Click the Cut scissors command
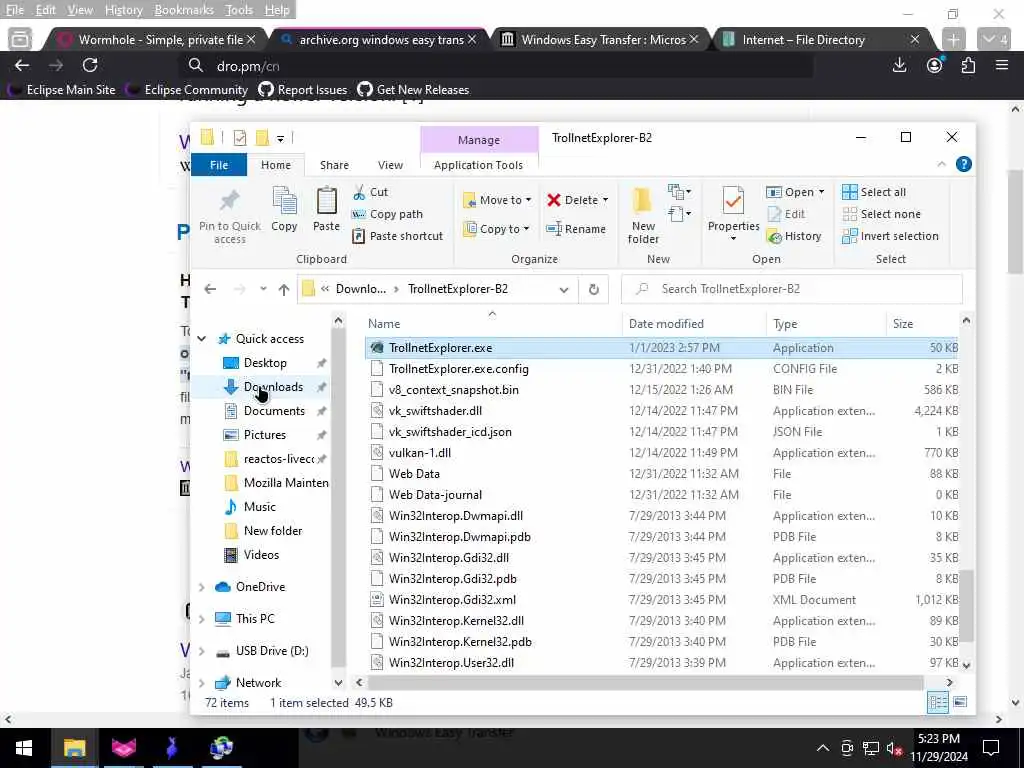This screenshot has height=768, width=1024. [x=370, y=192]
